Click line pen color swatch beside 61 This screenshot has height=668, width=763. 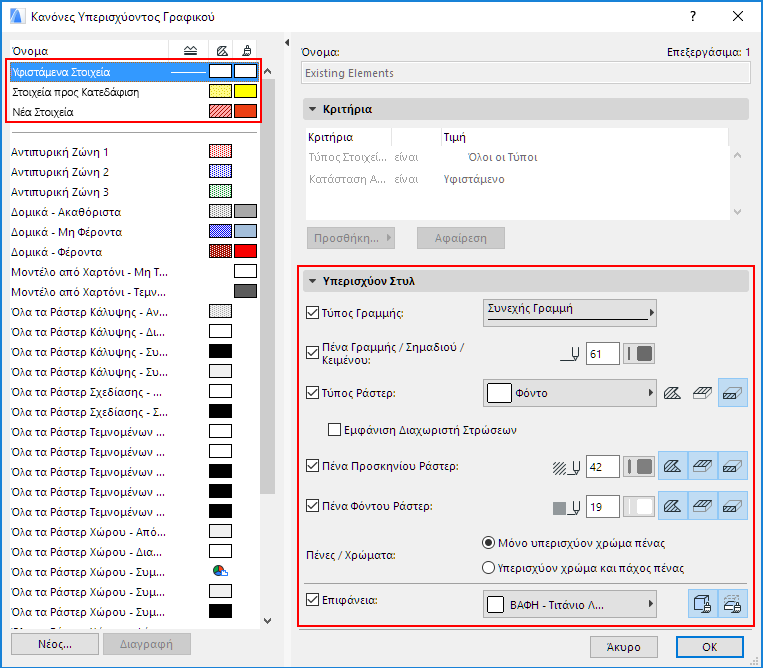tap(639, 354)
